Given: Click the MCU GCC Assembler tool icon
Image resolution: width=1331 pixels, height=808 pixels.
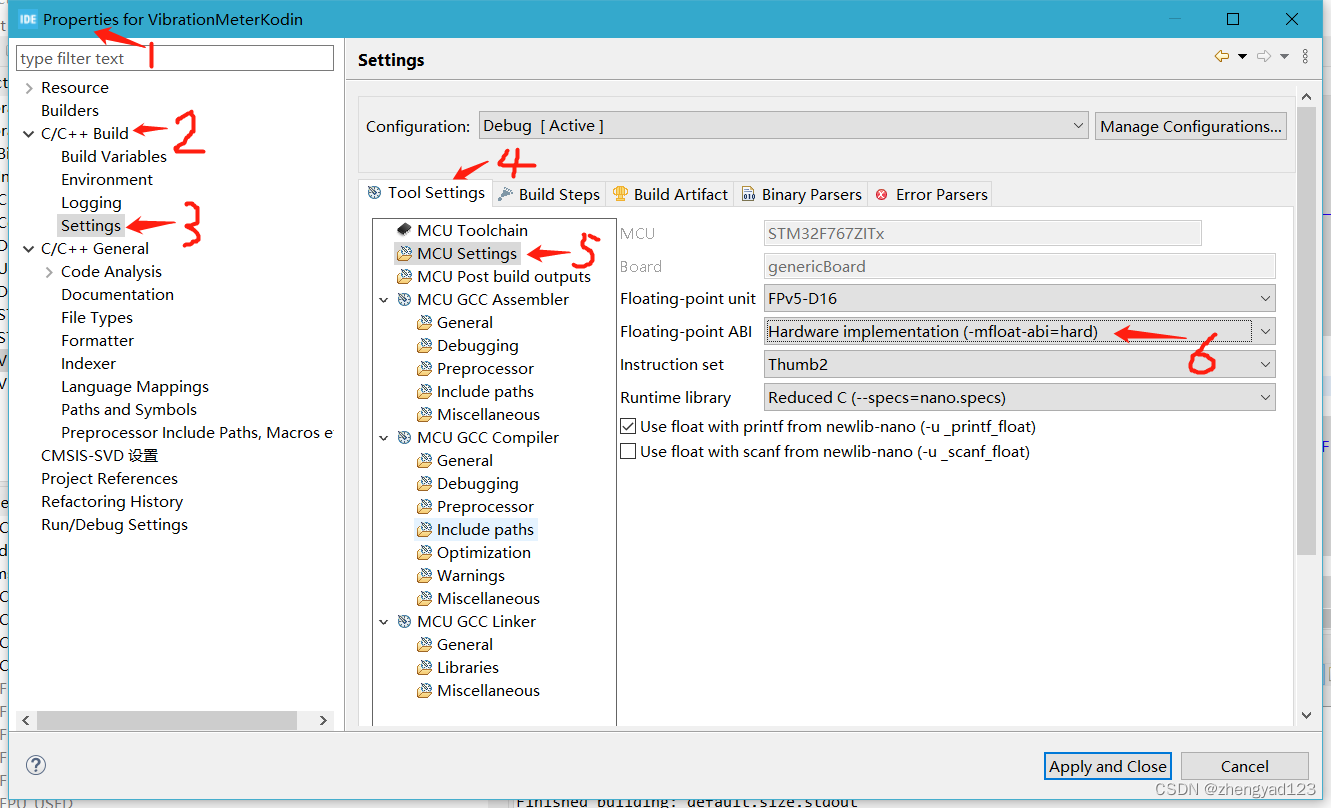Looking at the screenshot, I should pos(404,299).
